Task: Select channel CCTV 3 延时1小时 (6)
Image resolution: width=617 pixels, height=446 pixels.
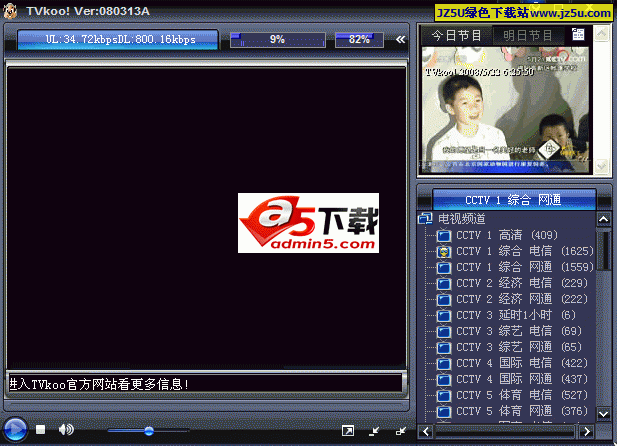Action: 516,315
